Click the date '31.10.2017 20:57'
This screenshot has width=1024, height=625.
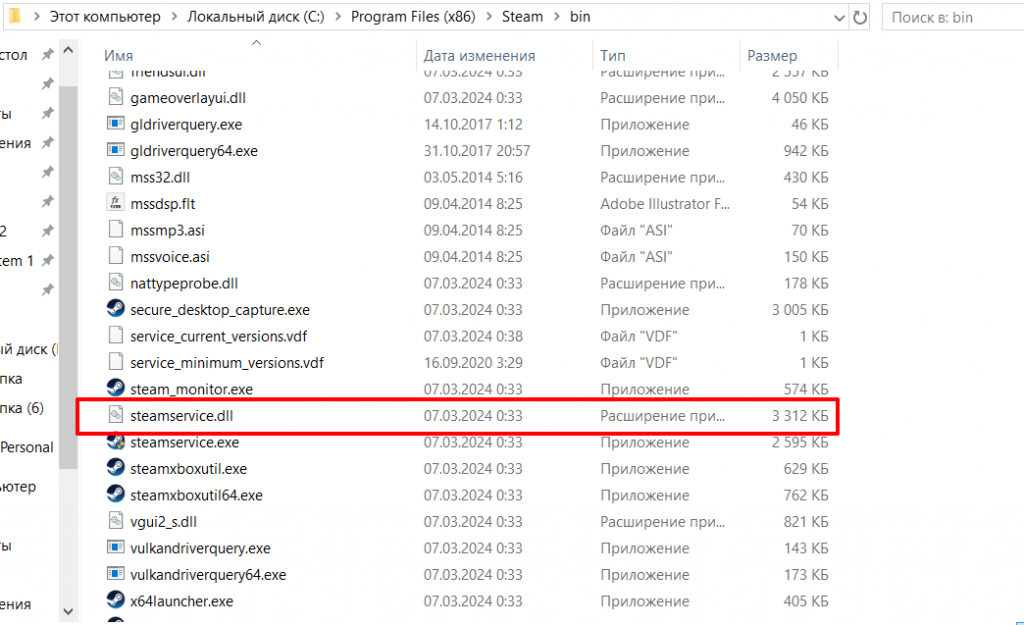click(x=477, y=151)
